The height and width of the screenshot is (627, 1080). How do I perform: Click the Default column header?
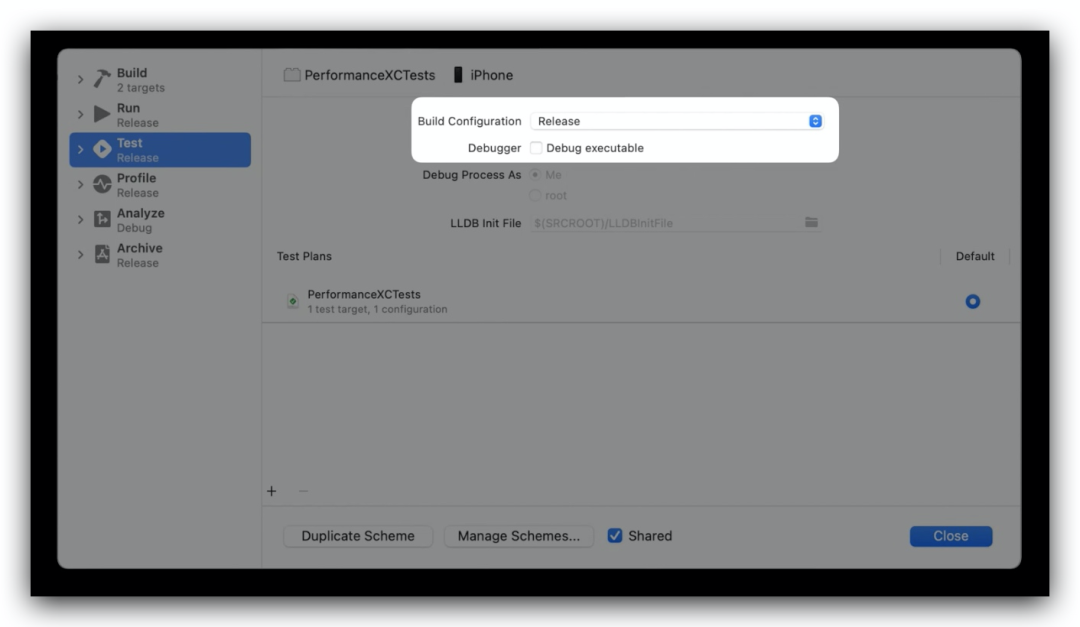pyautogui.click(x=975, y=256)
